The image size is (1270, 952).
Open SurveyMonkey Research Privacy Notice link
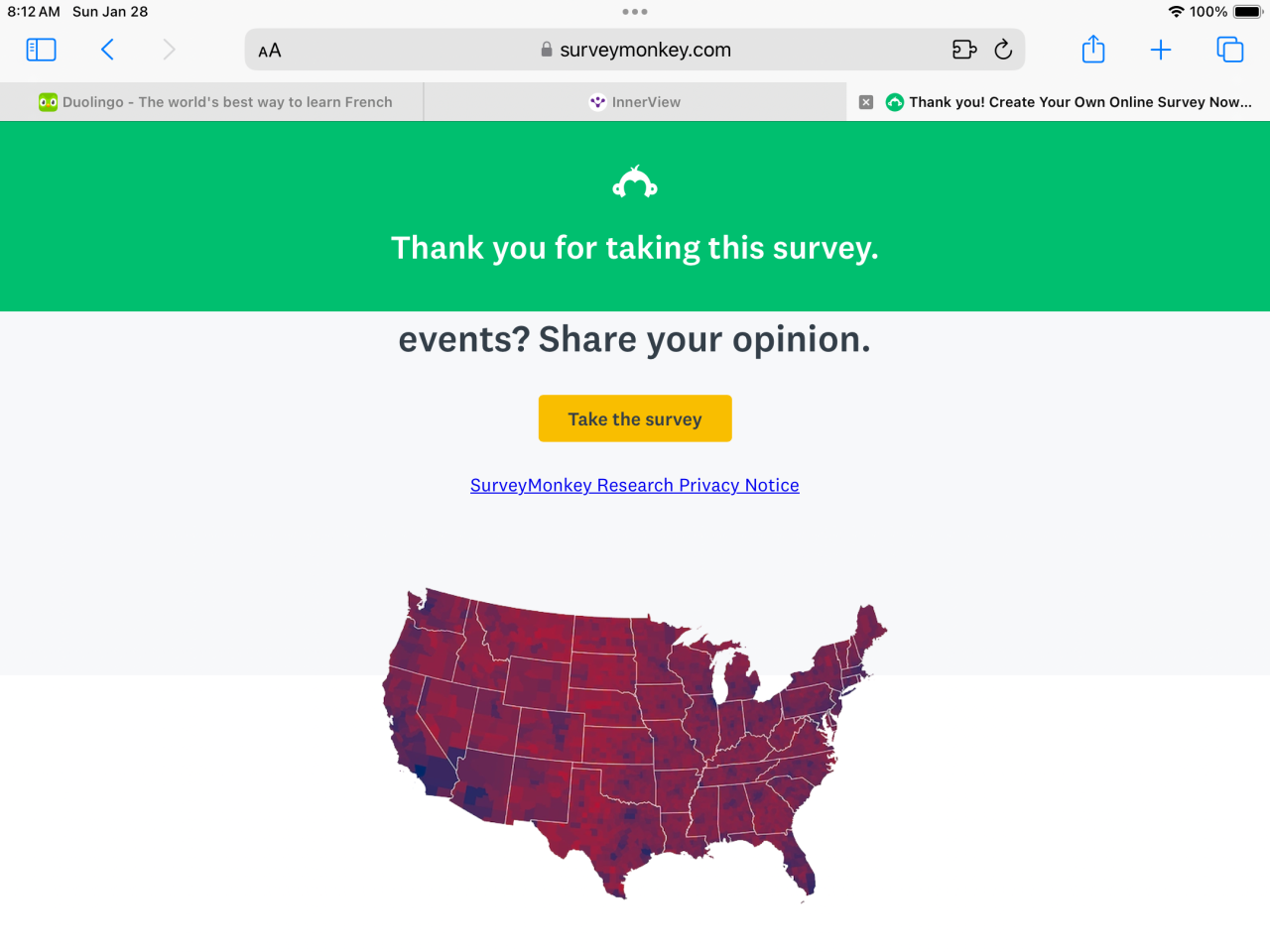pyautogui.click(x=635, y=485)
